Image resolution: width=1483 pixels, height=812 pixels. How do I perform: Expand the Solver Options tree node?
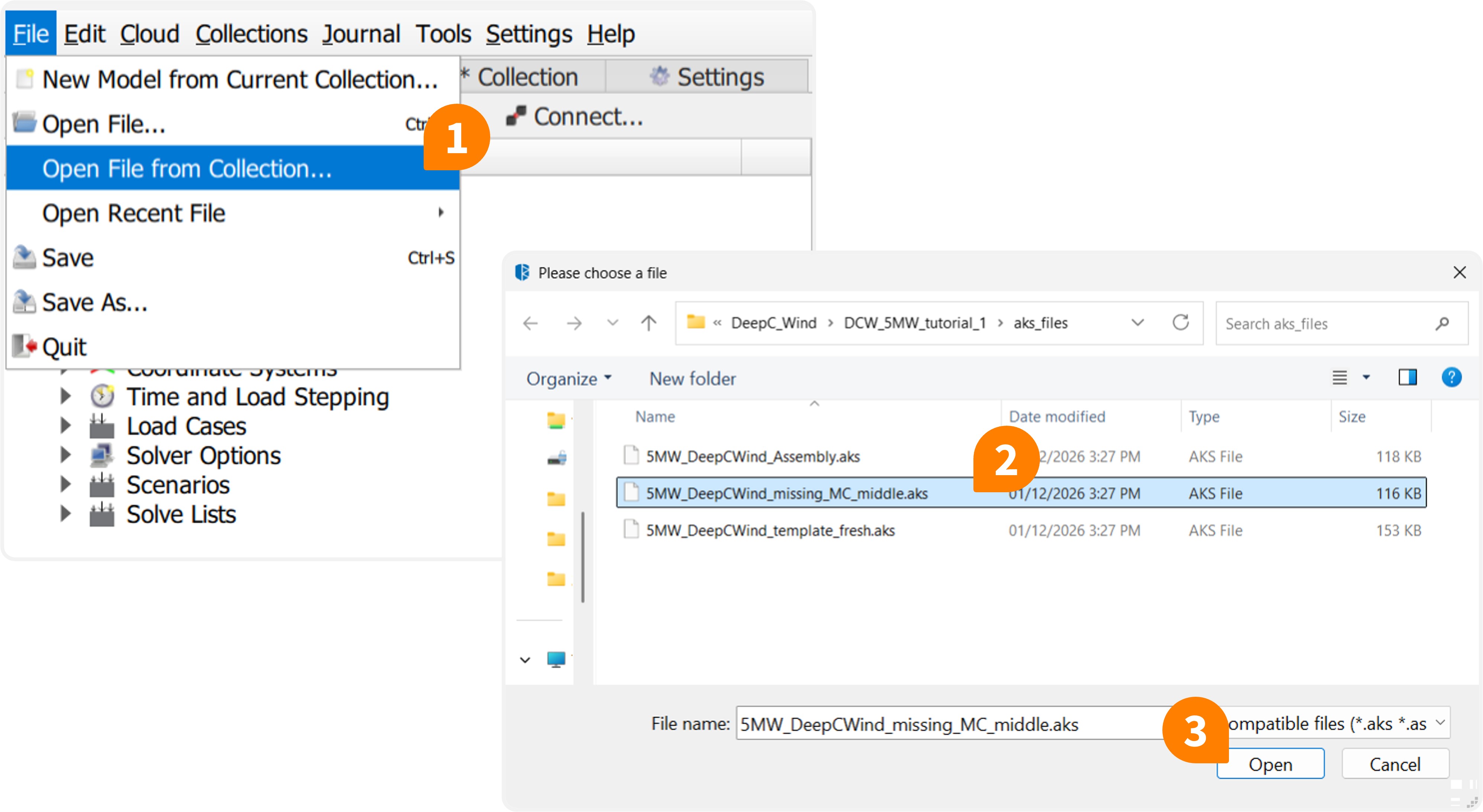(65, 455)
